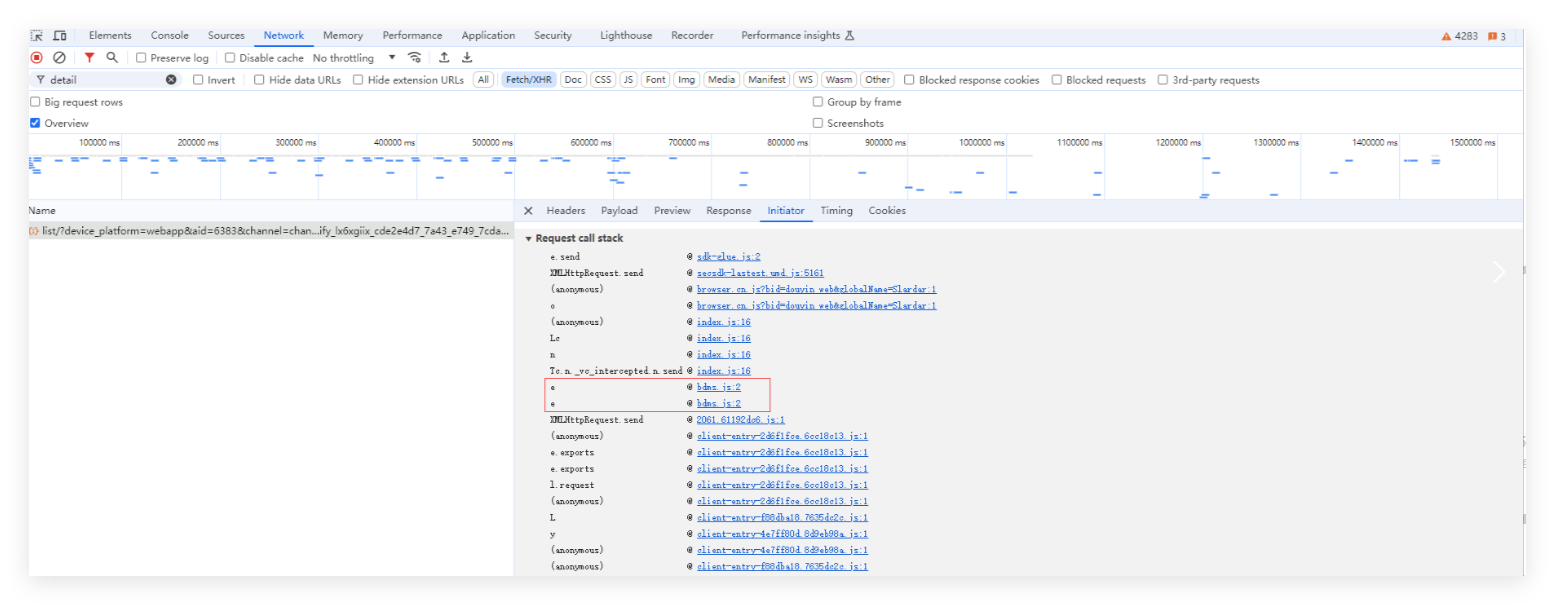Select the list/?device_platform=webapp request row

[x=270, y=231]
